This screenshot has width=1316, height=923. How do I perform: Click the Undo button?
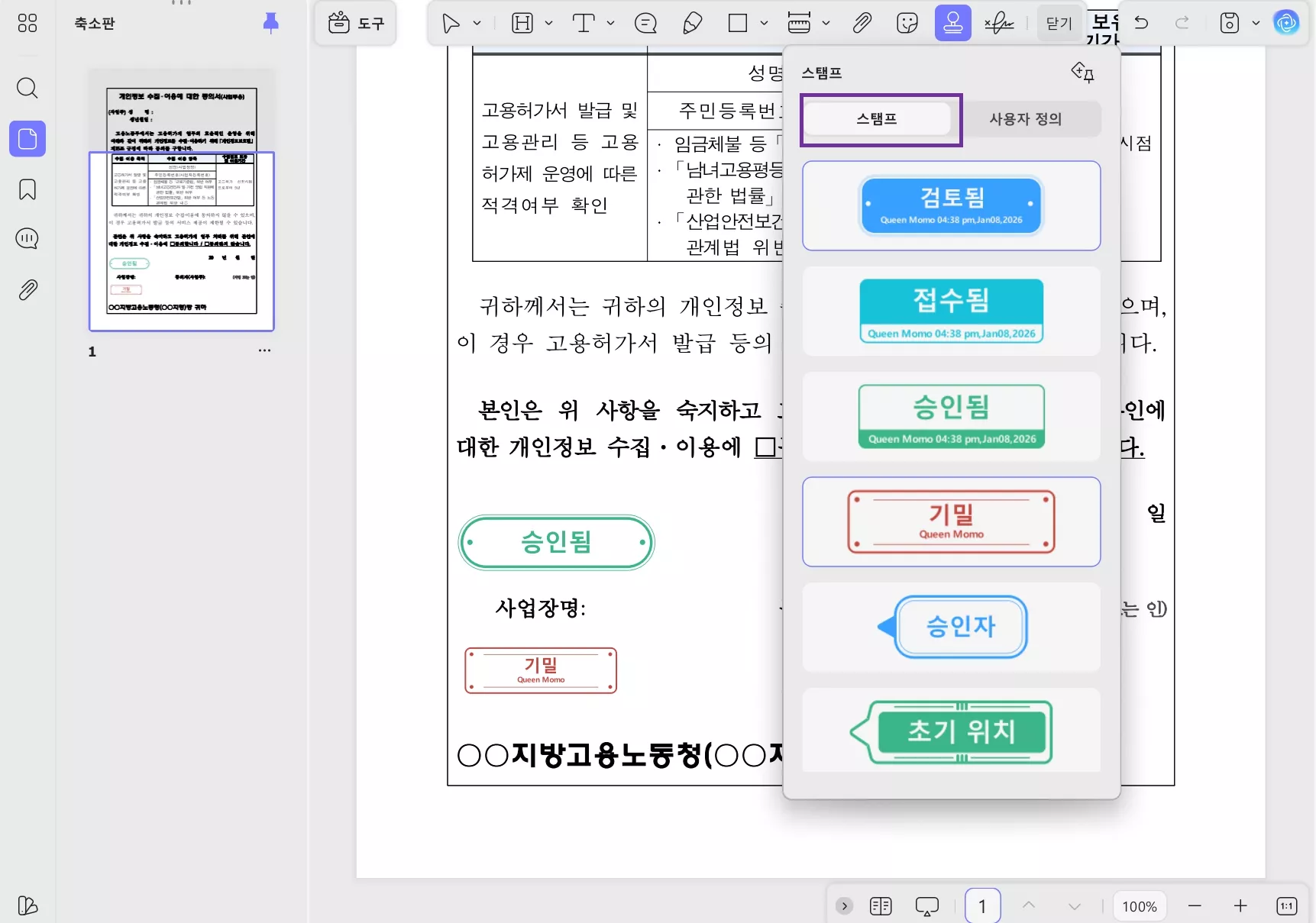1142,23
